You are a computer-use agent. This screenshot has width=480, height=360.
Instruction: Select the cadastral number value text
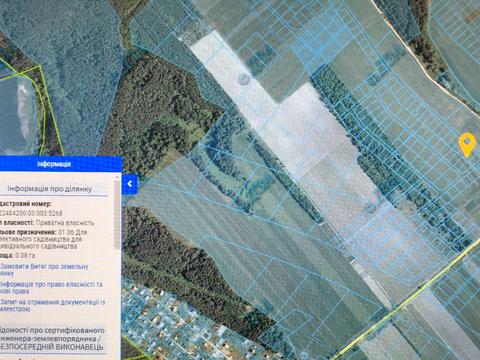pos(32,213)
